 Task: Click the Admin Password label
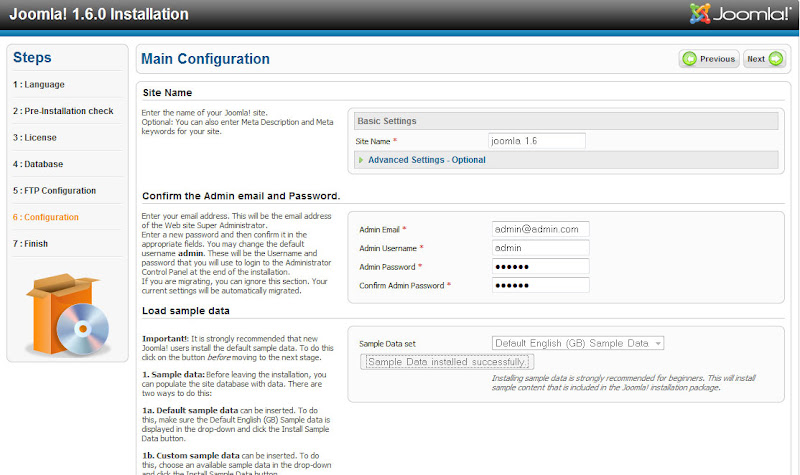[387, 267]
